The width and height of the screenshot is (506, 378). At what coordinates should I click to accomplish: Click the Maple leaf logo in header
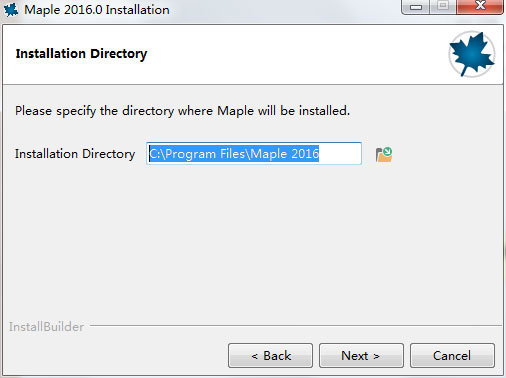472,54
